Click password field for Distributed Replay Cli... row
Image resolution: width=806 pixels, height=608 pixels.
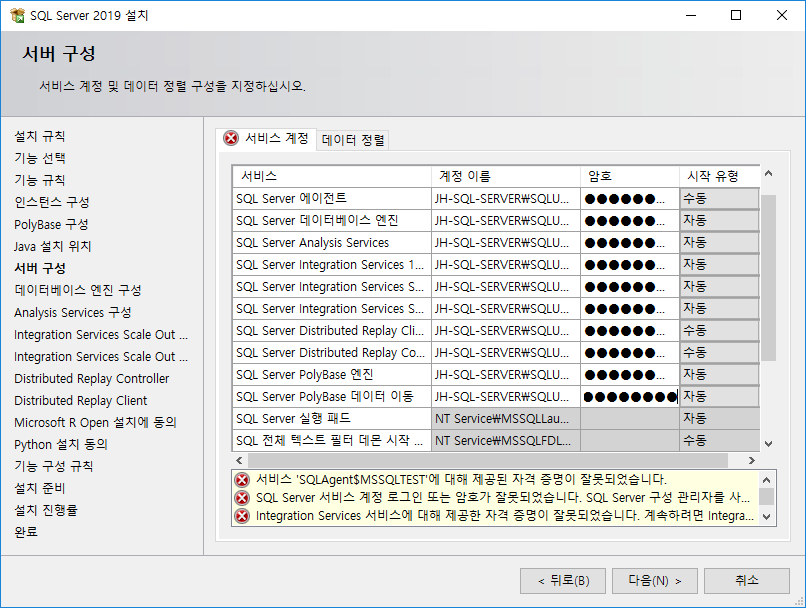[x=630, y=330]
